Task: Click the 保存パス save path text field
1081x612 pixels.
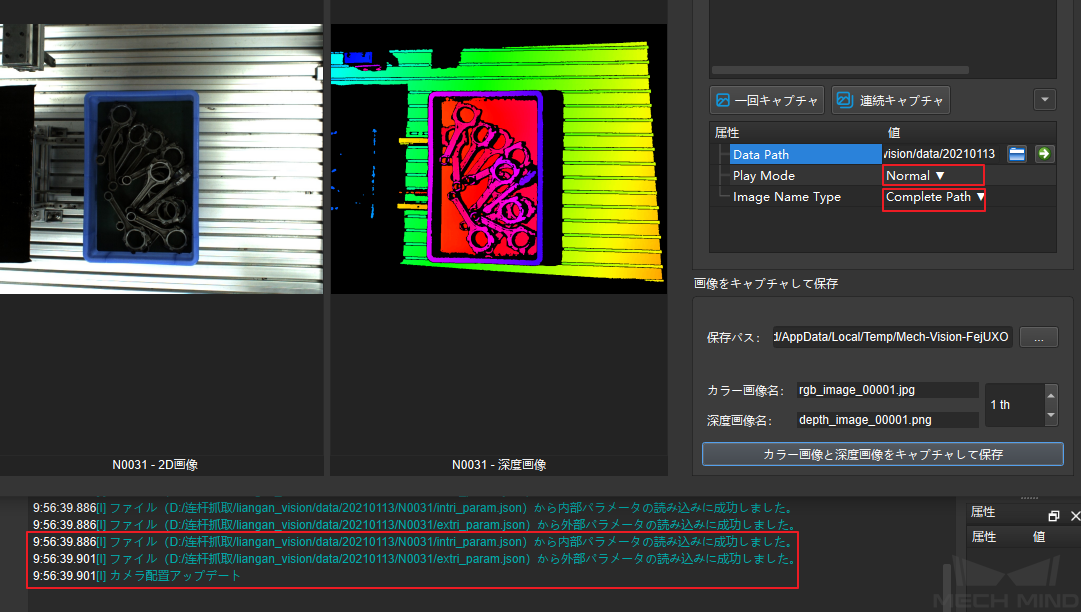Action: click(x=892, y=337)
